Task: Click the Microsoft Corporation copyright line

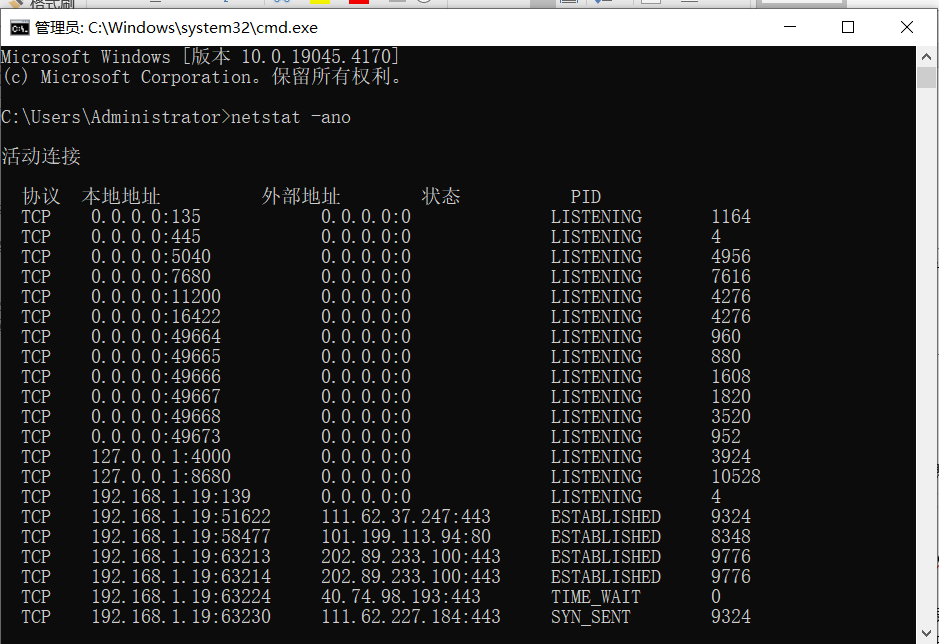Action: (x=201, y=77)
